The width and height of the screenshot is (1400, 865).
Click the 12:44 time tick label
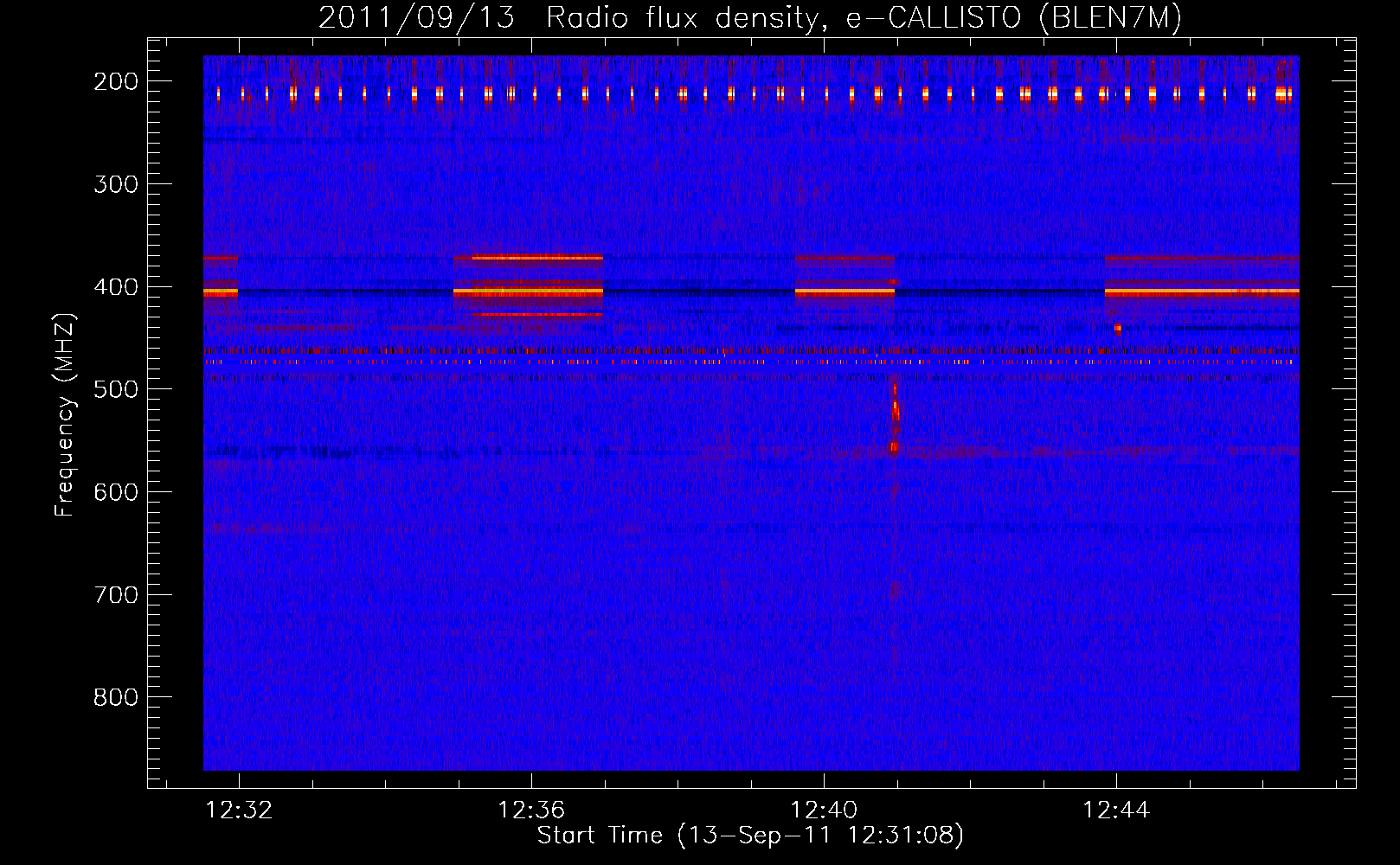tap(1117, 811)
